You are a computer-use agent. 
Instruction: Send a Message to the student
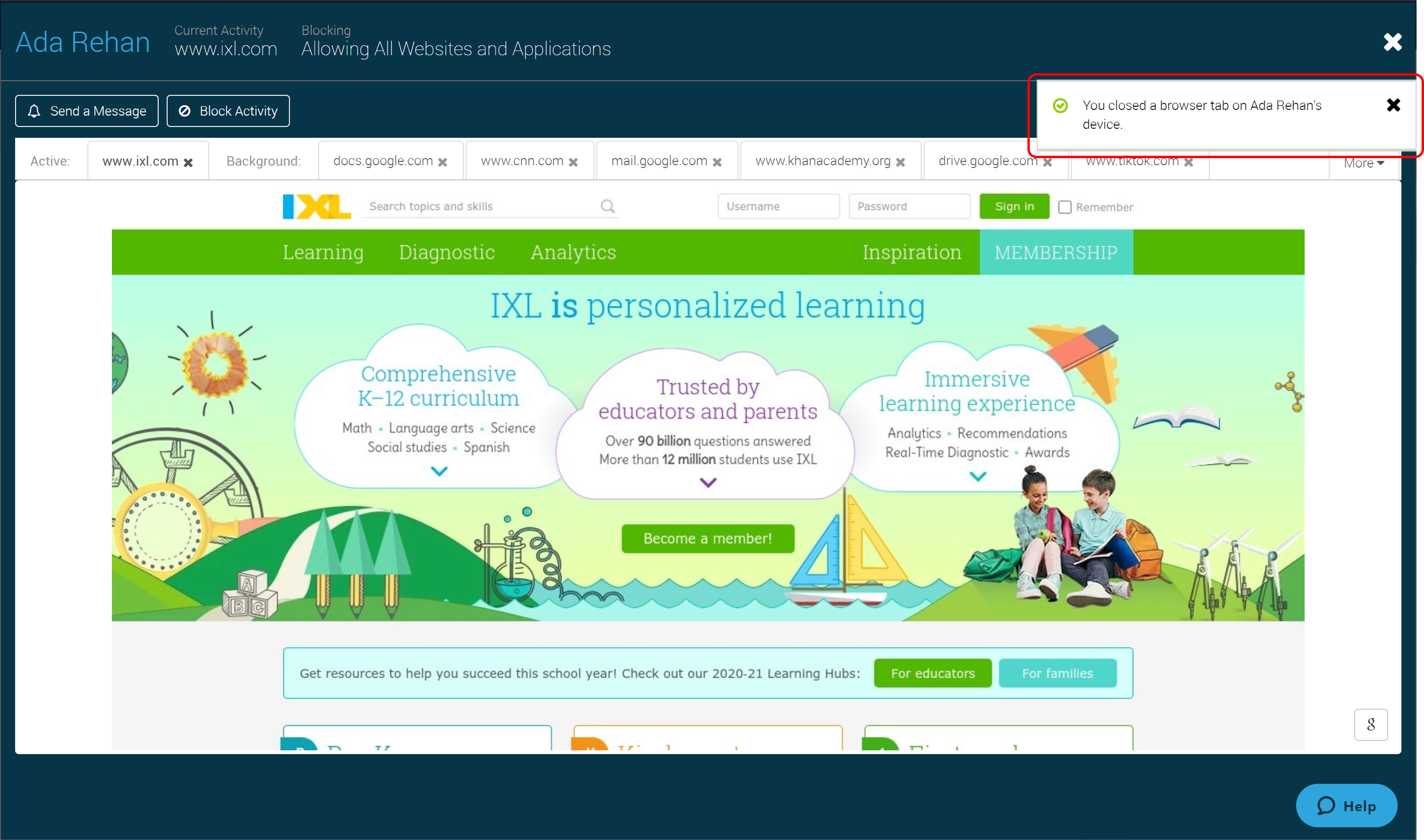[87, 112]
